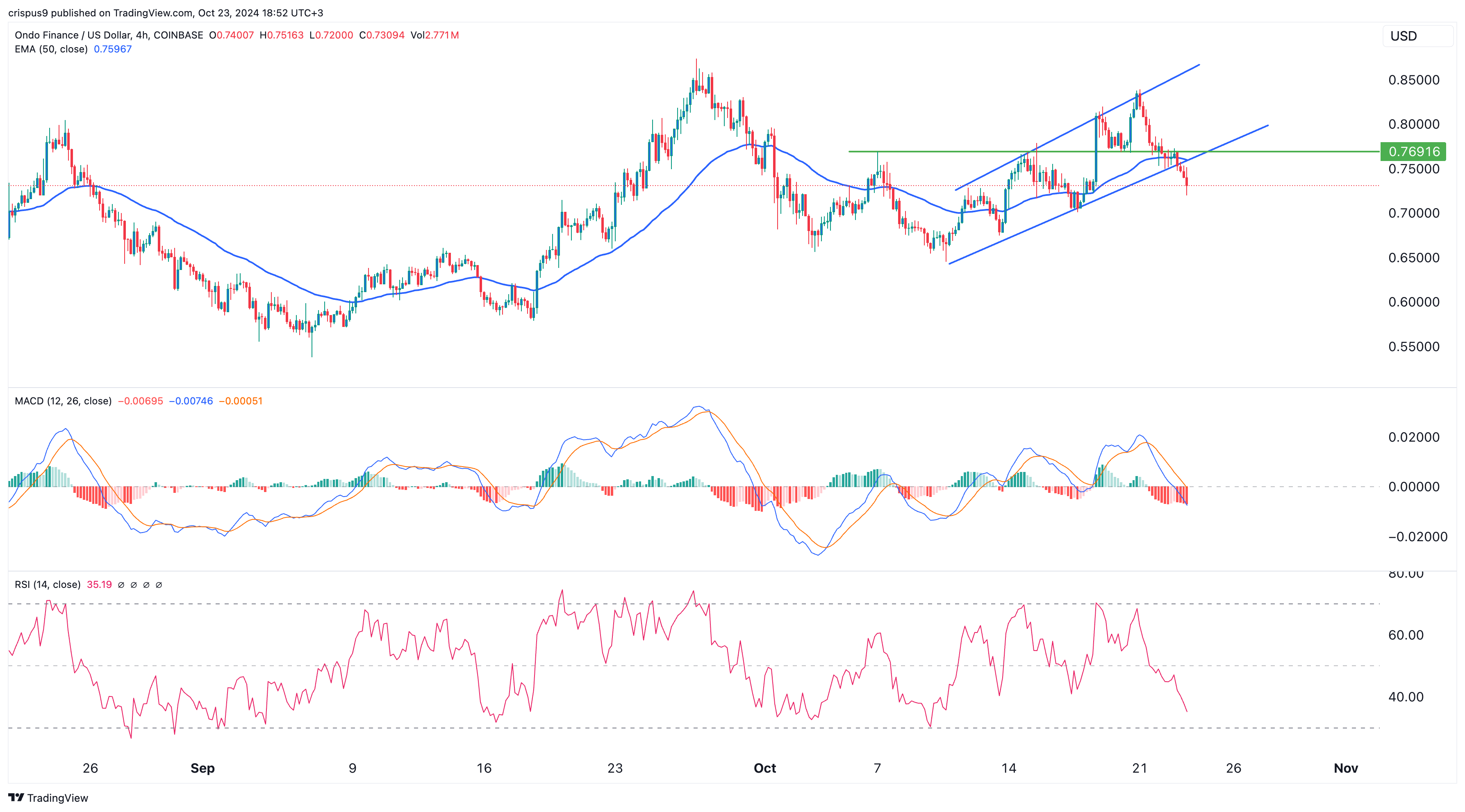Click the Oct label on the time axis

[765, 768]
